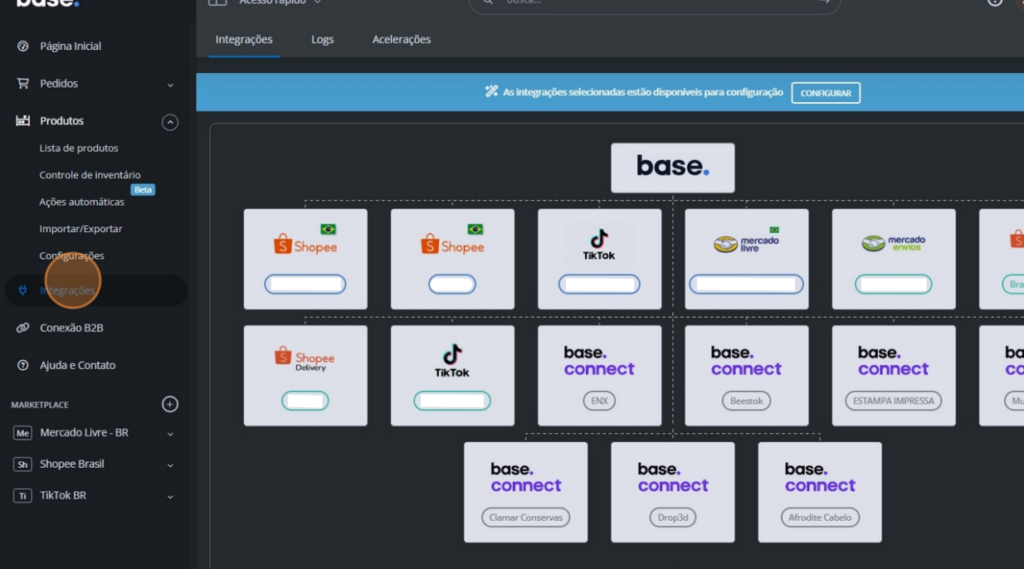Image resolution: width=1024 pixels, height=569 pixels.
Task: Add a marketplace with the plus icon
Action: click(x=170, y=404)
